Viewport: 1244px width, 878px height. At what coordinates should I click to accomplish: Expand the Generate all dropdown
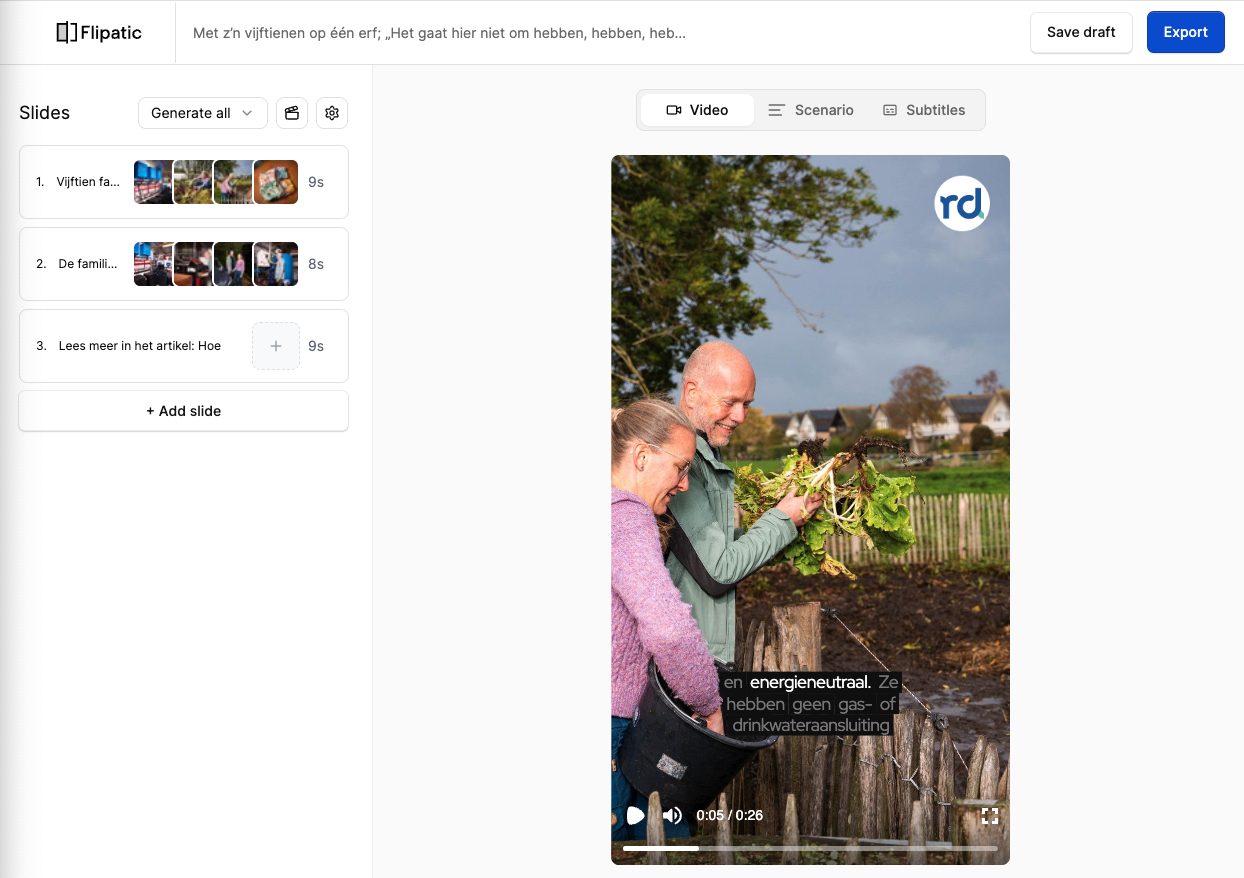203,113
